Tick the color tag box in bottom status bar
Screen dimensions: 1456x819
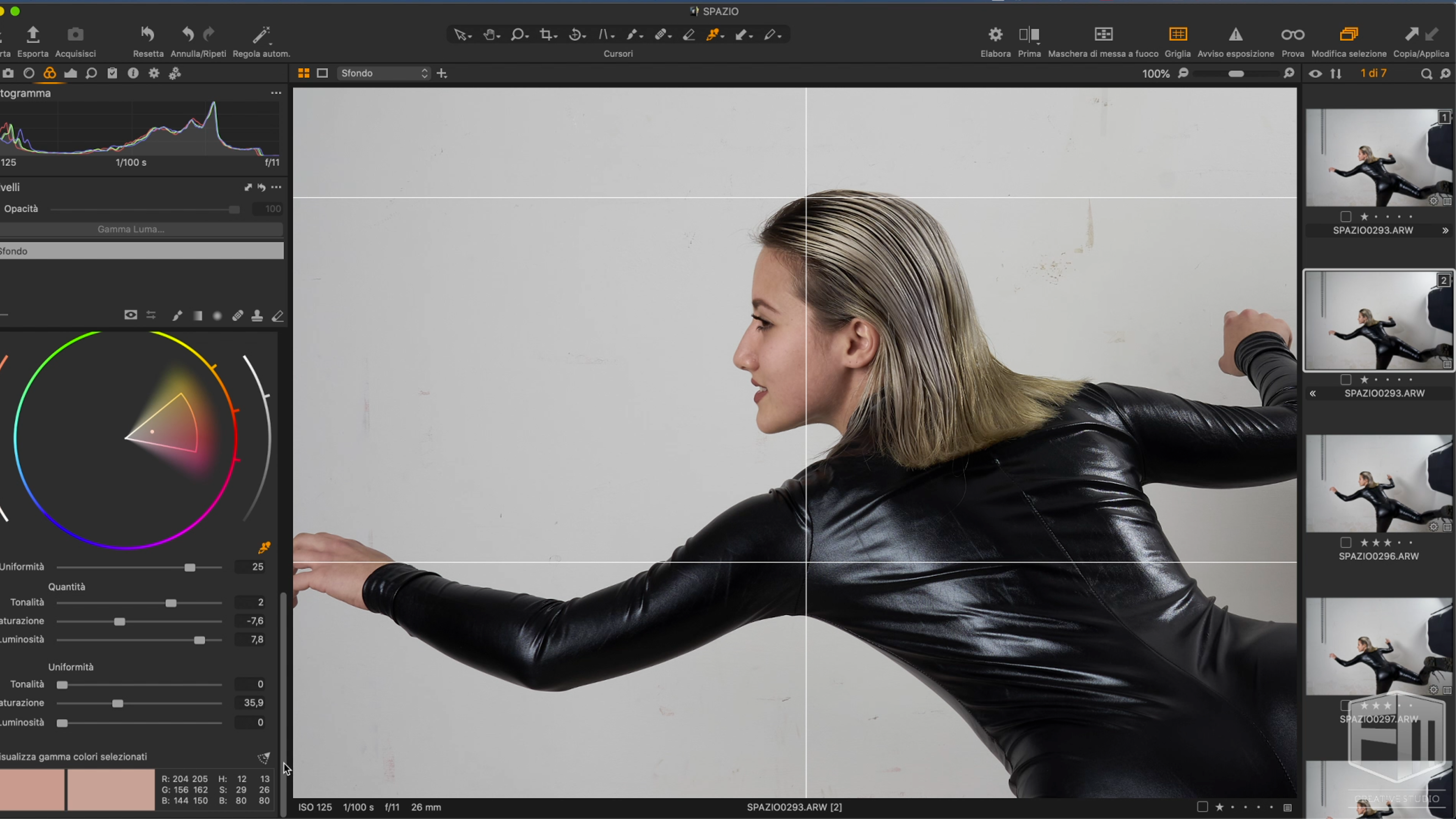click(x=1202, y=807)
